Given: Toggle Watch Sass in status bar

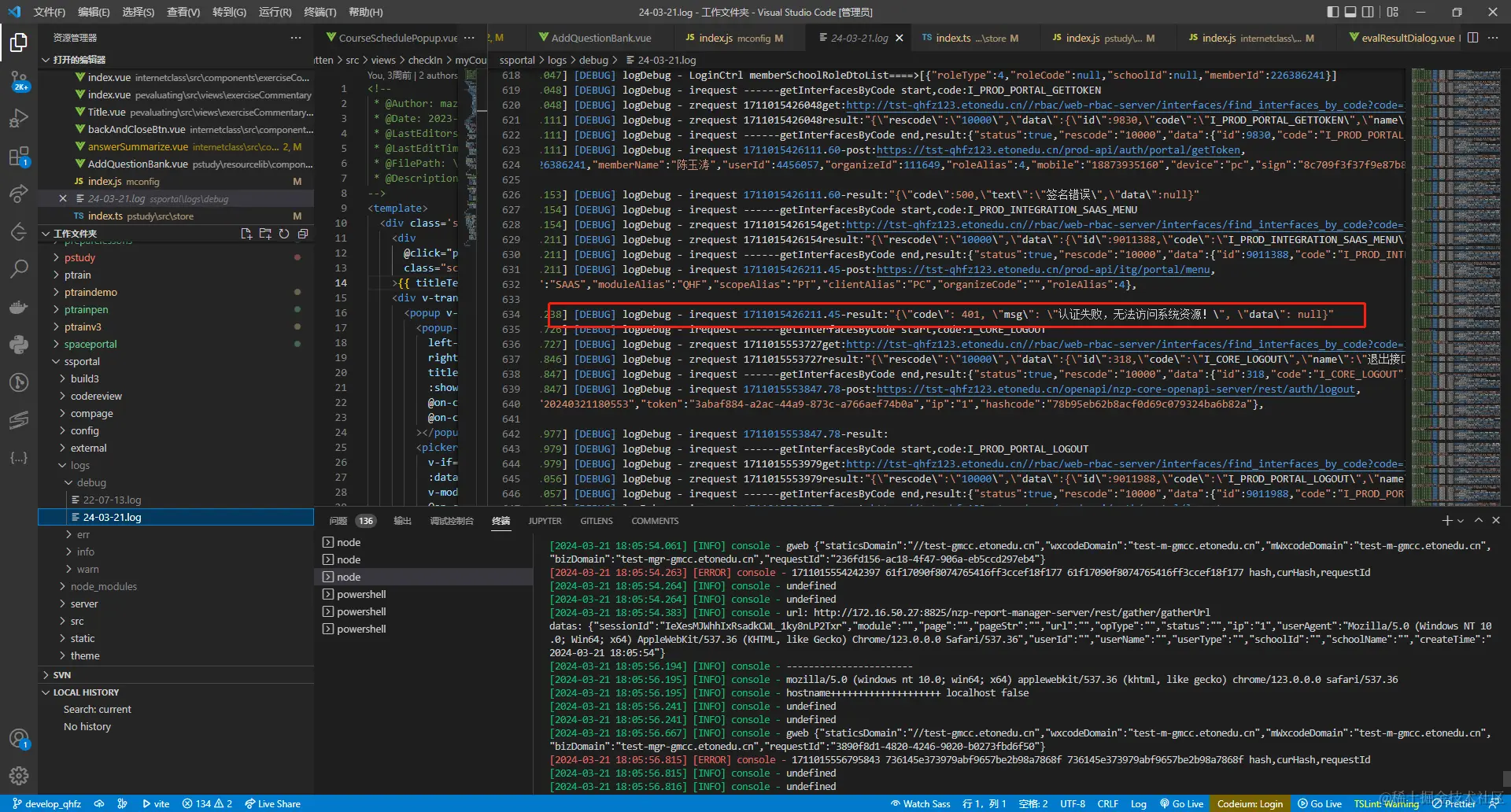Looking at the screenshot, I should (x=920, y=803).
